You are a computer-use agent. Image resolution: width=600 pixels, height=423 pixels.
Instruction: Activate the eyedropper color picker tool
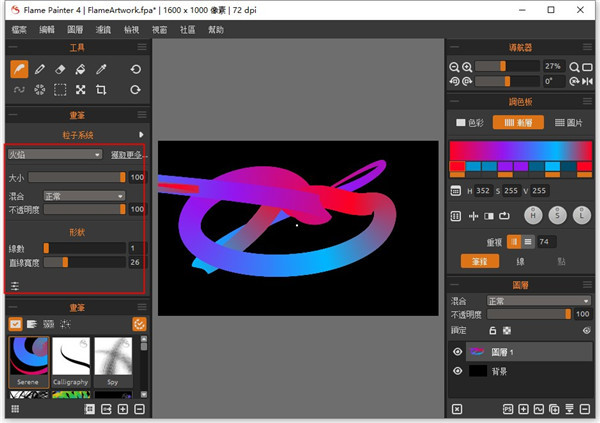point(102,69)
